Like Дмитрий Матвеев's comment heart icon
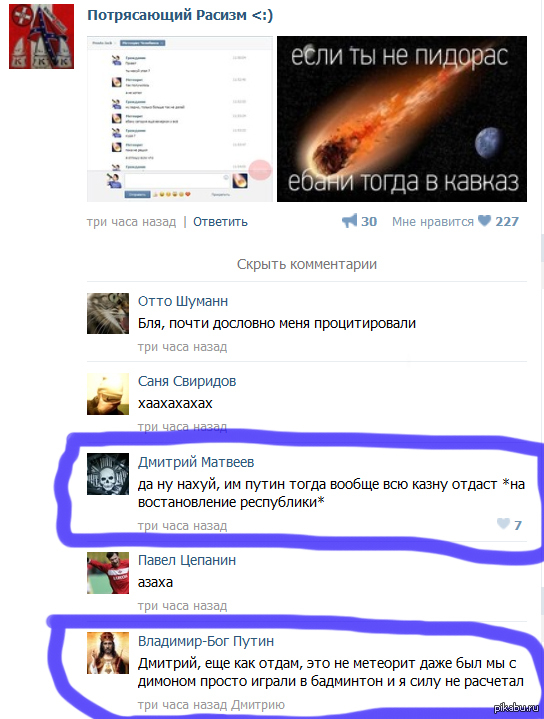 [503, 524]
